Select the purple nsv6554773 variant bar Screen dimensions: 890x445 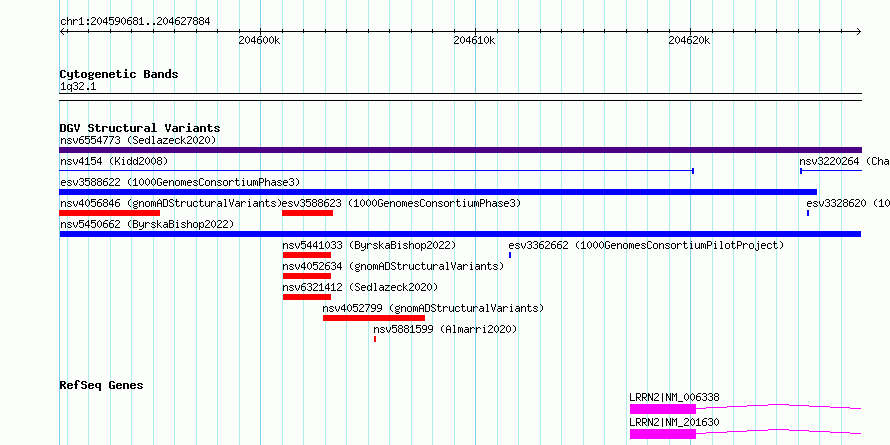[x=460, y=150]
